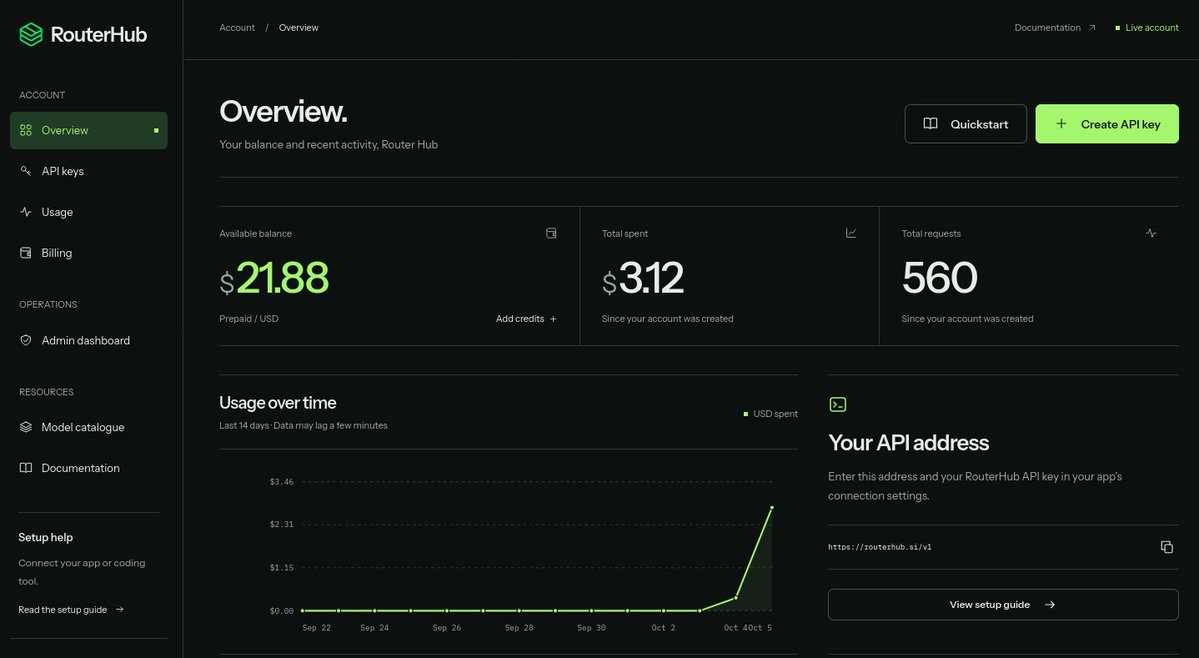
Task: Click the RouterHub brand name
Action: [x=99, y=34]
